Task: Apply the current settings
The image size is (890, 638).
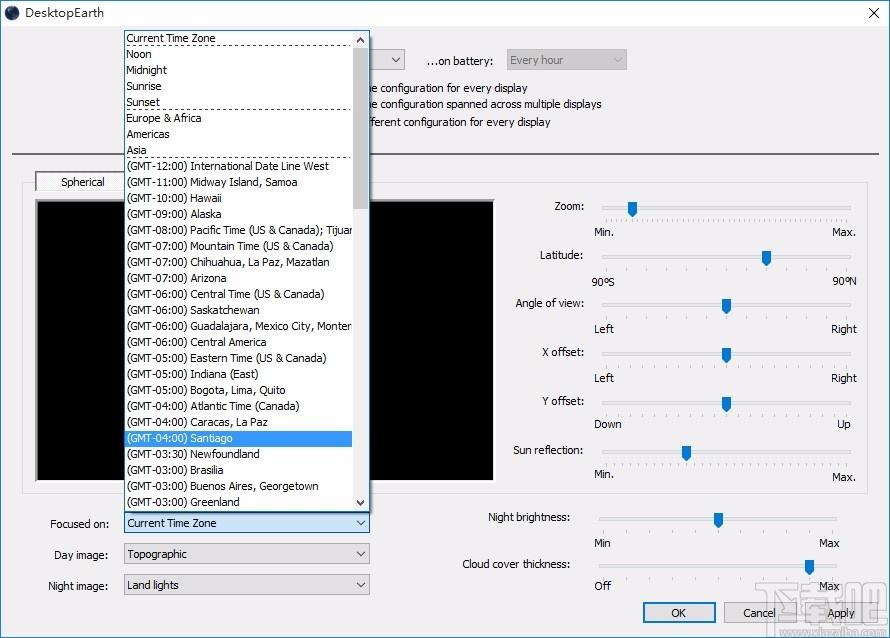Action: tap(840, 613)
